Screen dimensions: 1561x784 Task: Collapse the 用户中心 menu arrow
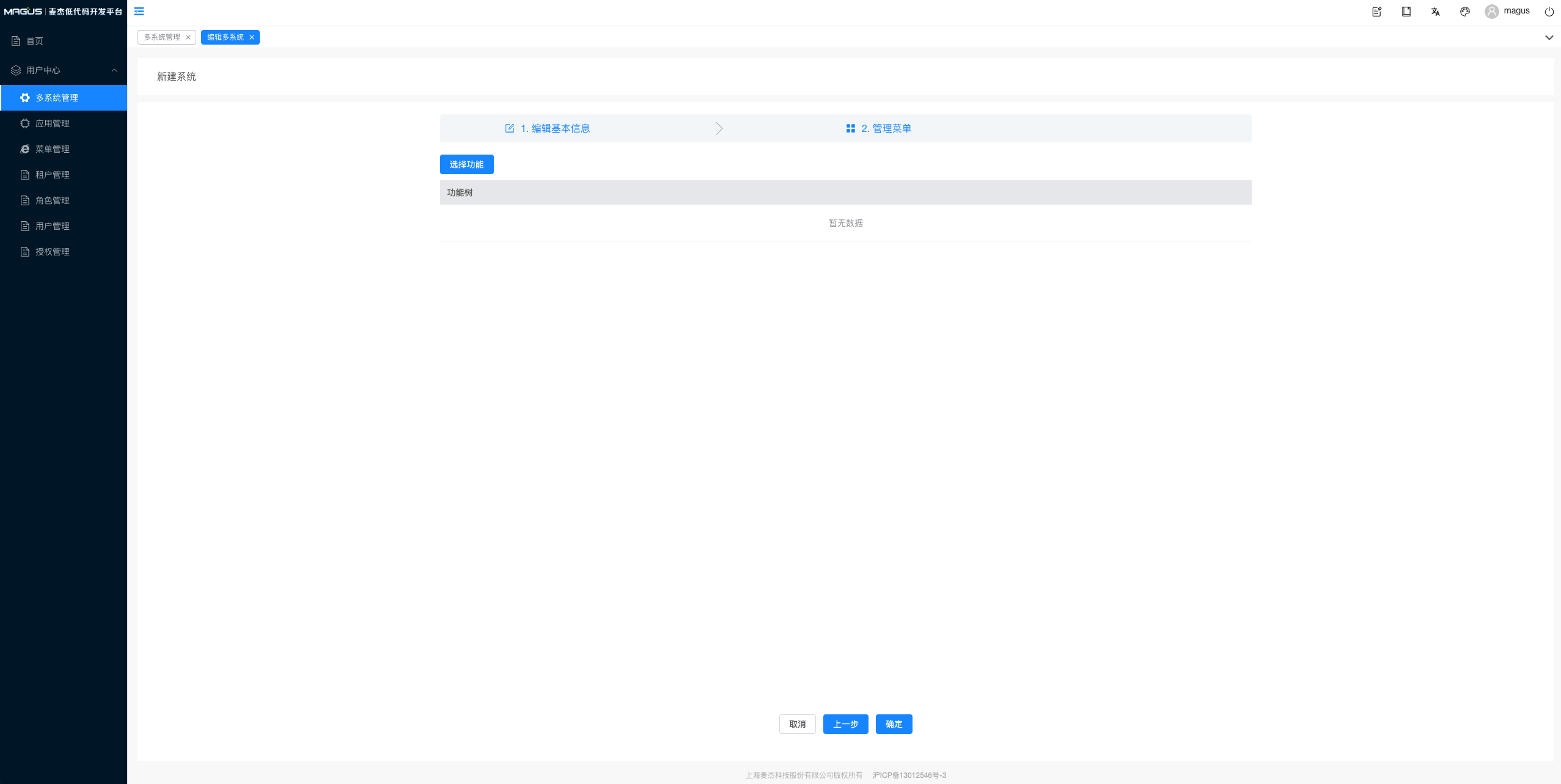coord(114,70)
